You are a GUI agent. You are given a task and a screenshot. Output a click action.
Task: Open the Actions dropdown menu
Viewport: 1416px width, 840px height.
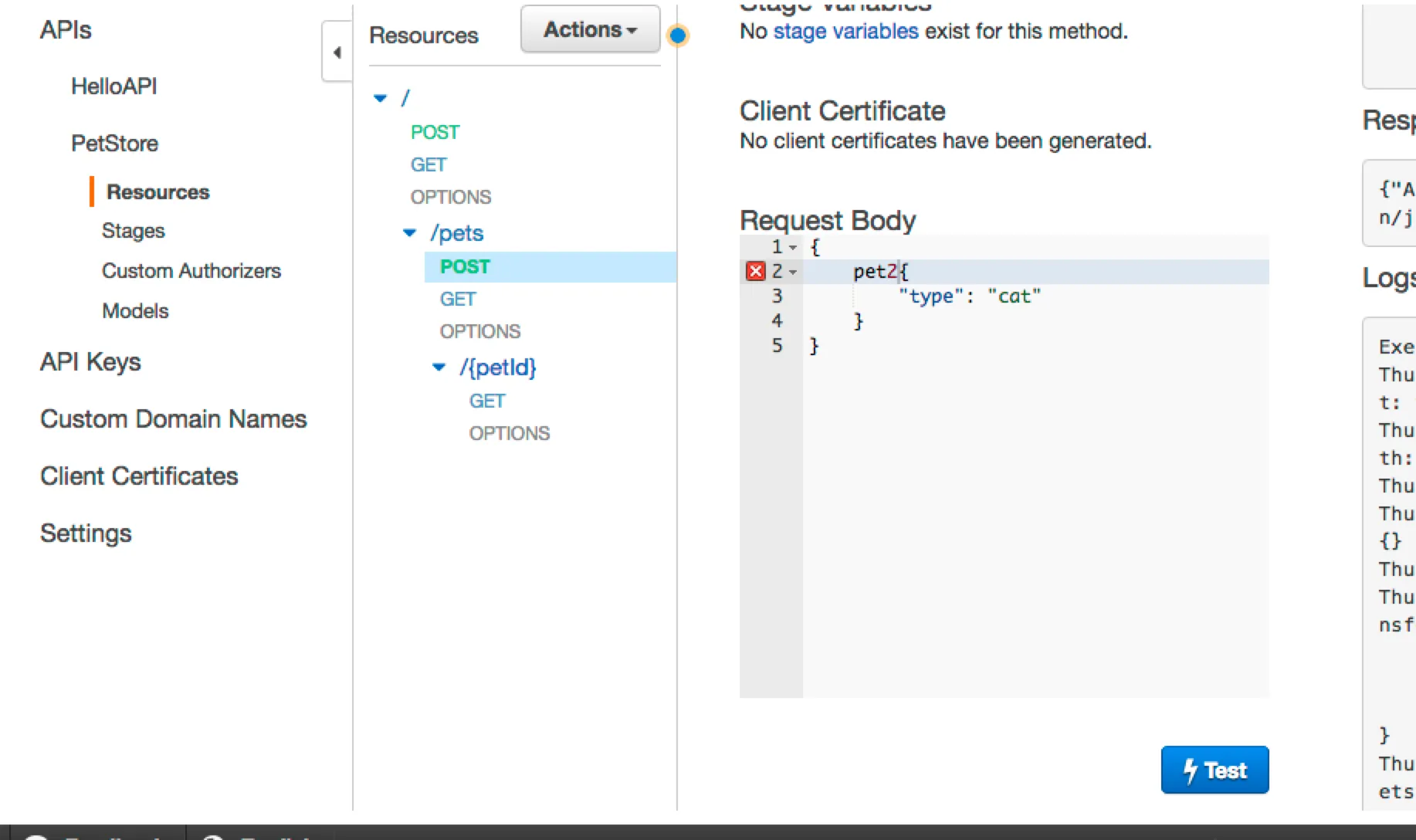(x=590, y=30)
